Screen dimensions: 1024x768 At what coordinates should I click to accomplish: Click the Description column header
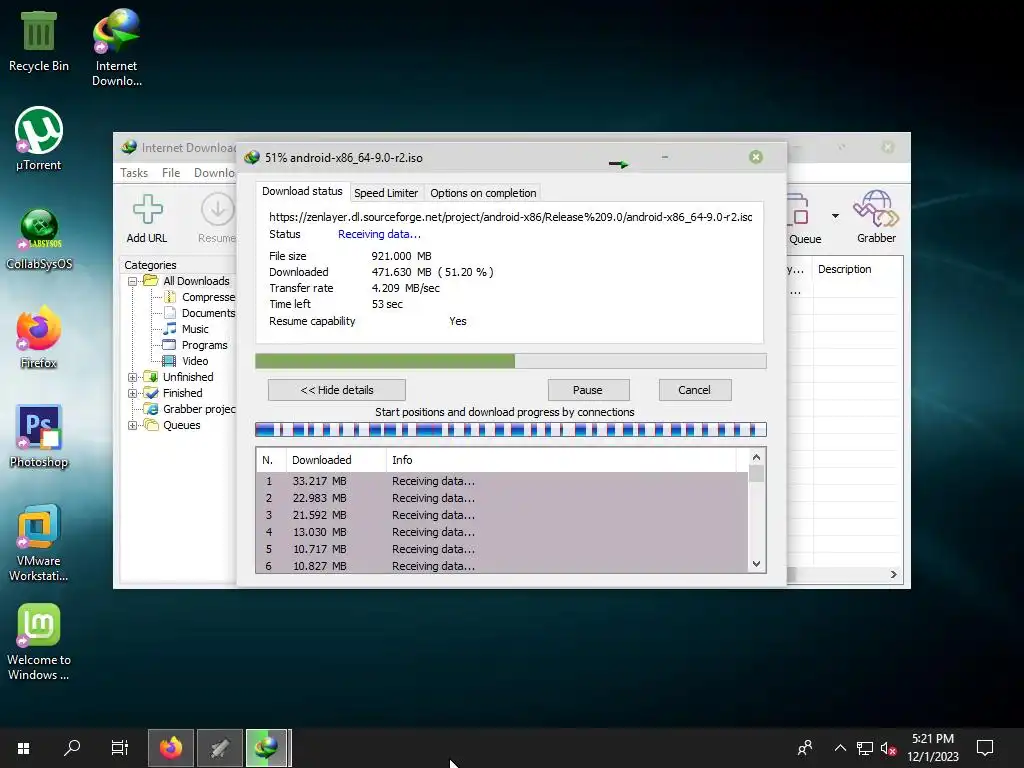point(856,269)
